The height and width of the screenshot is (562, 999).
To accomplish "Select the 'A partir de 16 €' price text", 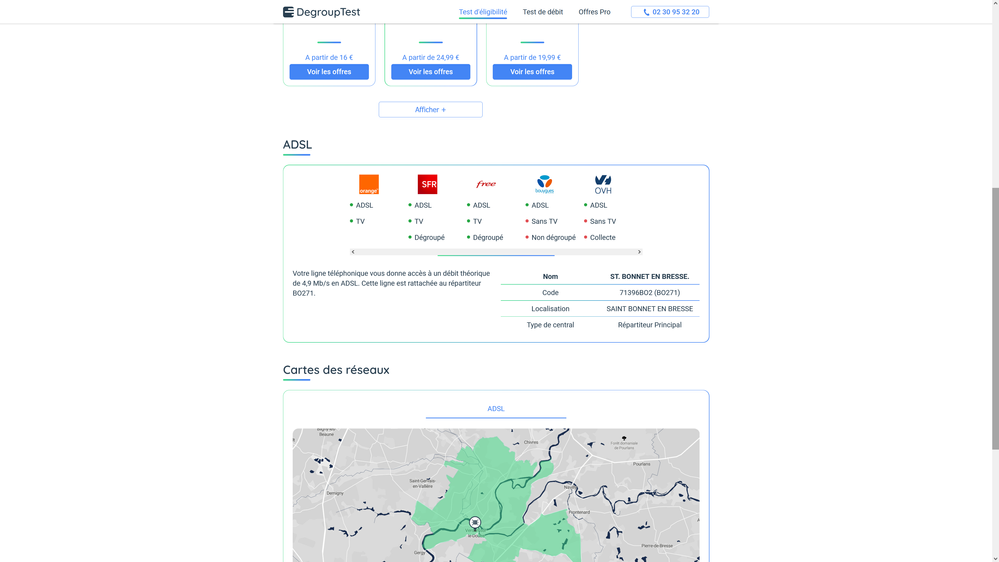I will point(329,57).
